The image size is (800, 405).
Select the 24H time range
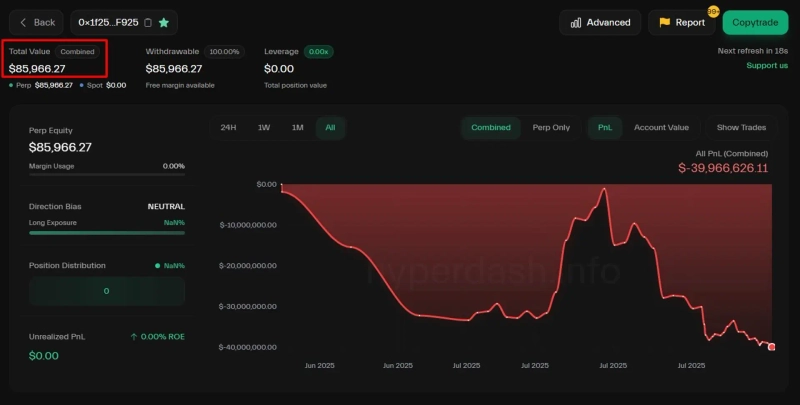[228, 127]
